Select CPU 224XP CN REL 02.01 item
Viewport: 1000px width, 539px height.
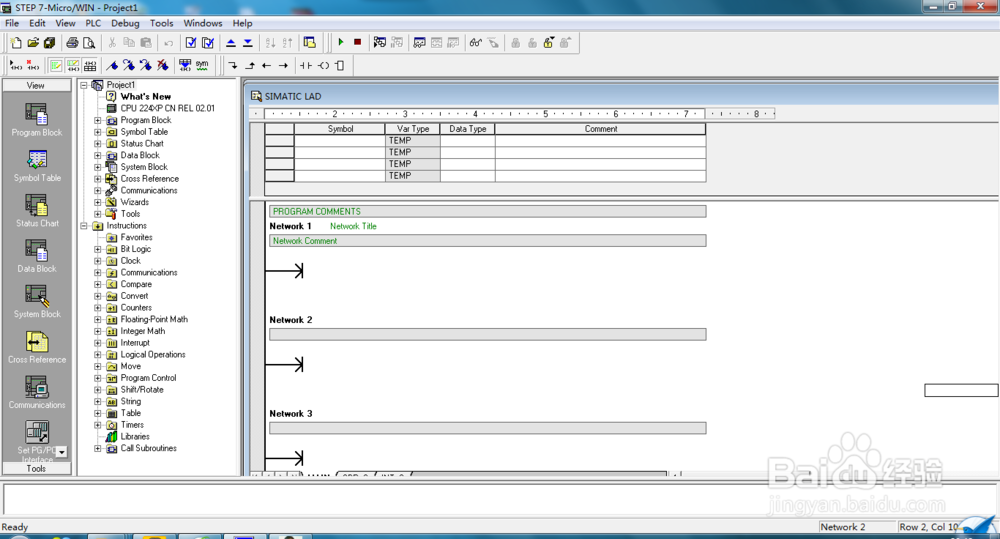coord(168,108)
